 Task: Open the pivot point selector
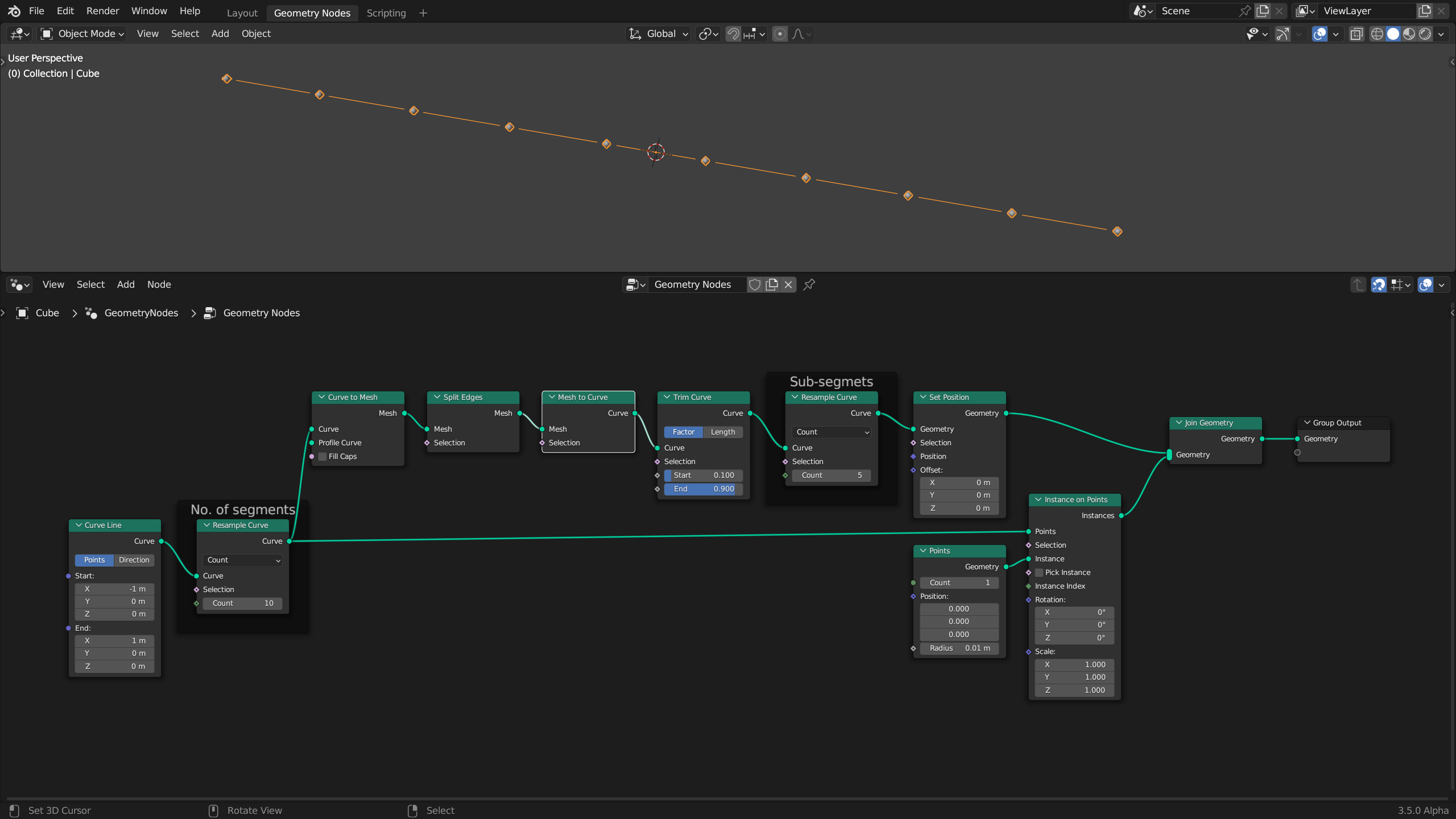[708, 34]
